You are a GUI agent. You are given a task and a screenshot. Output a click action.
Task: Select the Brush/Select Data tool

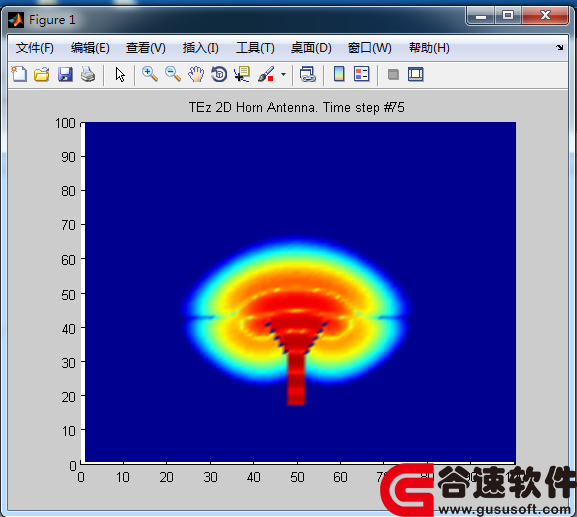coord(266,74)
